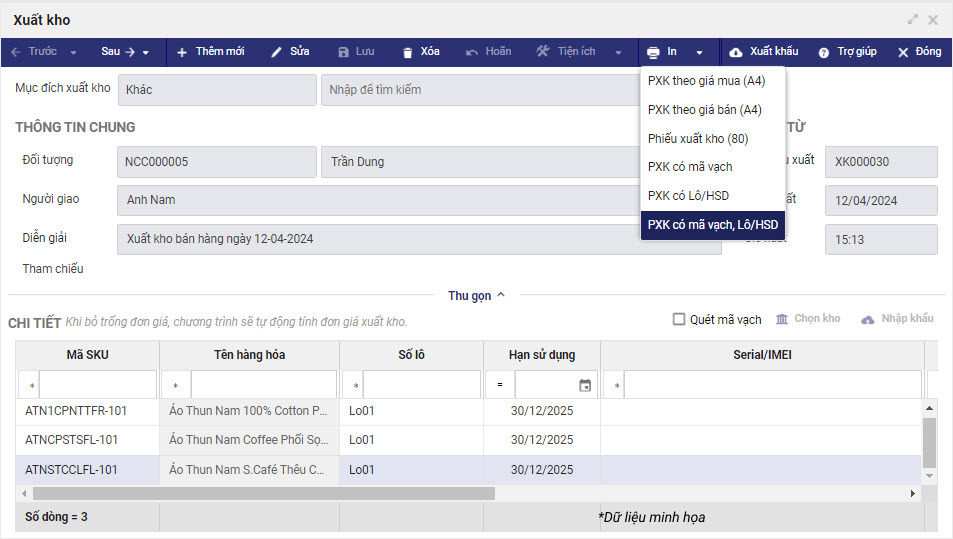Image resolution: width=953 pixels, height=539 pixels.
Task: Click the pencil icon for Sửa
Action: pos(276,53)
